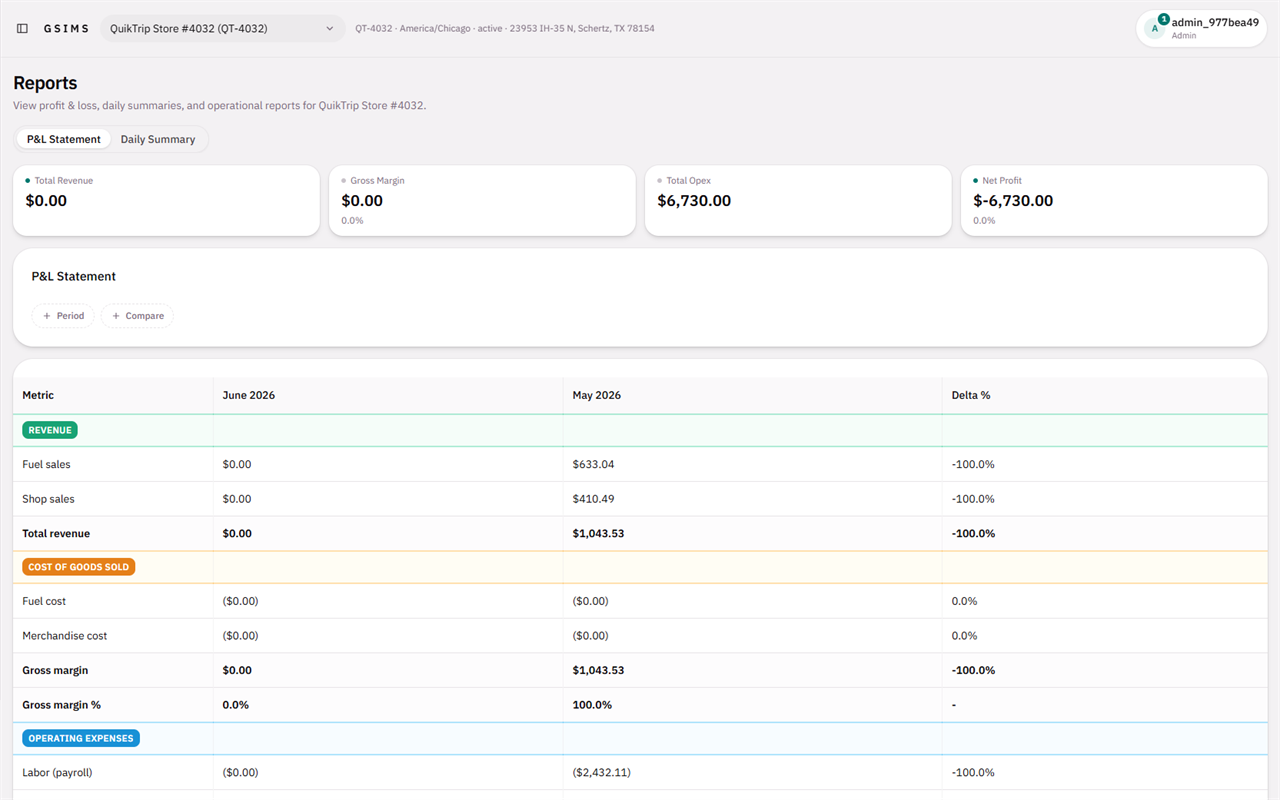
Task: Switch to the P&L Statement tab
Action: pyautogui.click(x=64, y=139)
